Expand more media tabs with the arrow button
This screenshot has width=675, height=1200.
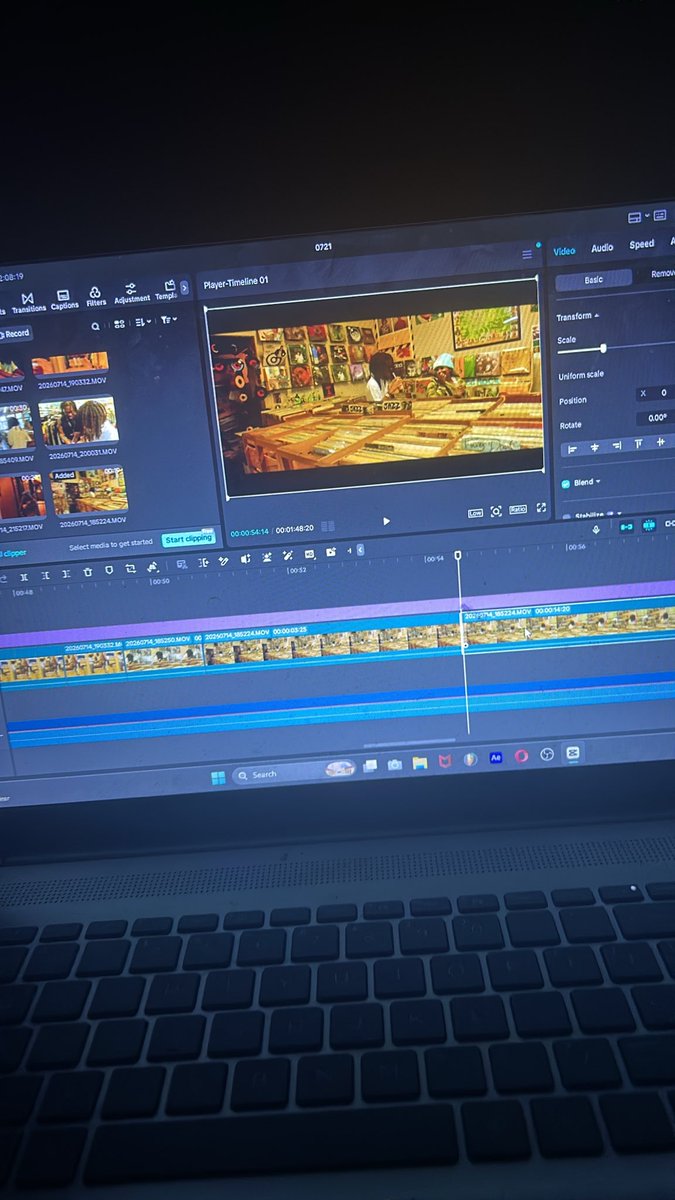184,288
